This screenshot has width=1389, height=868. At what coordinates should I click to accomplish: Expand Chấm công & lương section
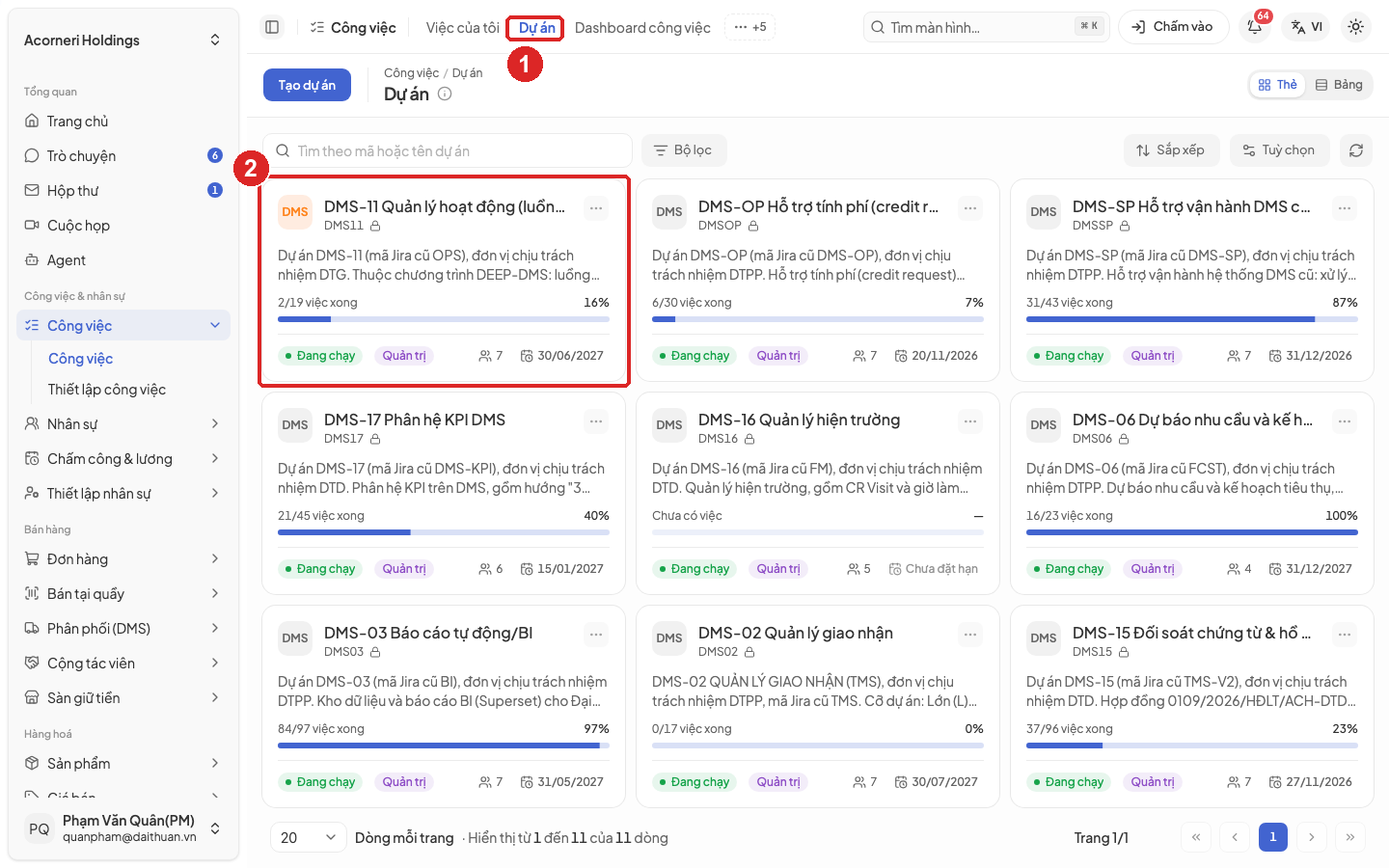[x=123, y=459]
